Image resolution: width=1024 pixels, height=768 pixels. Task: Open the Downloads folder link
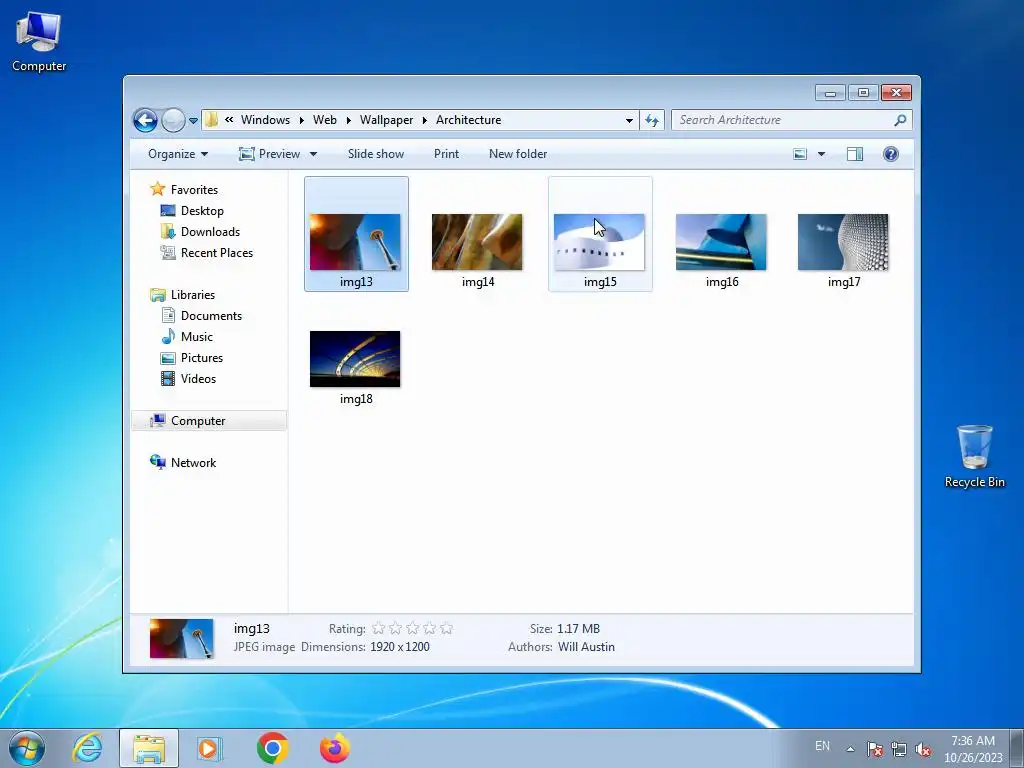[x=210, y=232]
